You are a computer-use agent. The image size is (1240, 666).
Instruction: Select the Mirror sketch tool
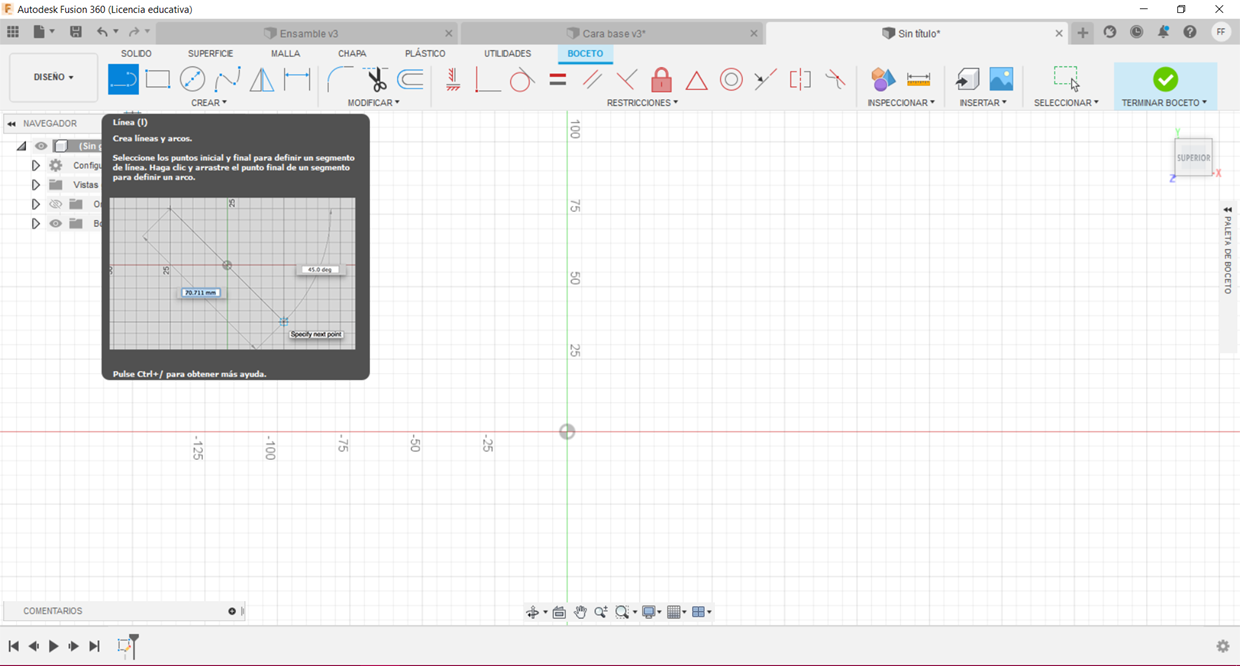coord(262,79)
